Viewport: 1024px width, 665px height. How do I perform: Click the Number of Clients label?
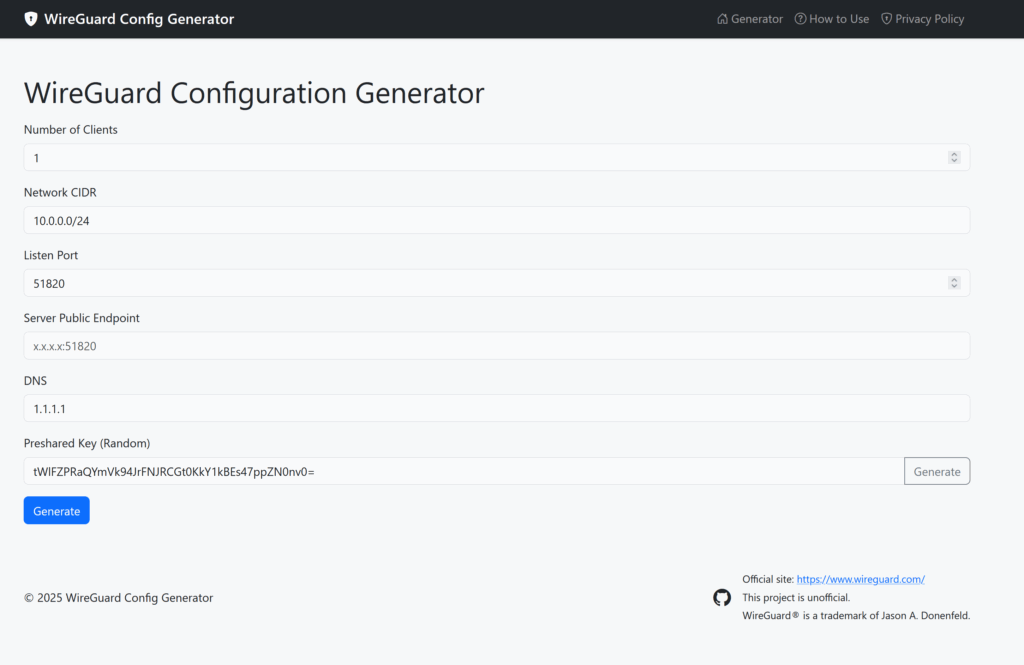(x=71, y=129)
